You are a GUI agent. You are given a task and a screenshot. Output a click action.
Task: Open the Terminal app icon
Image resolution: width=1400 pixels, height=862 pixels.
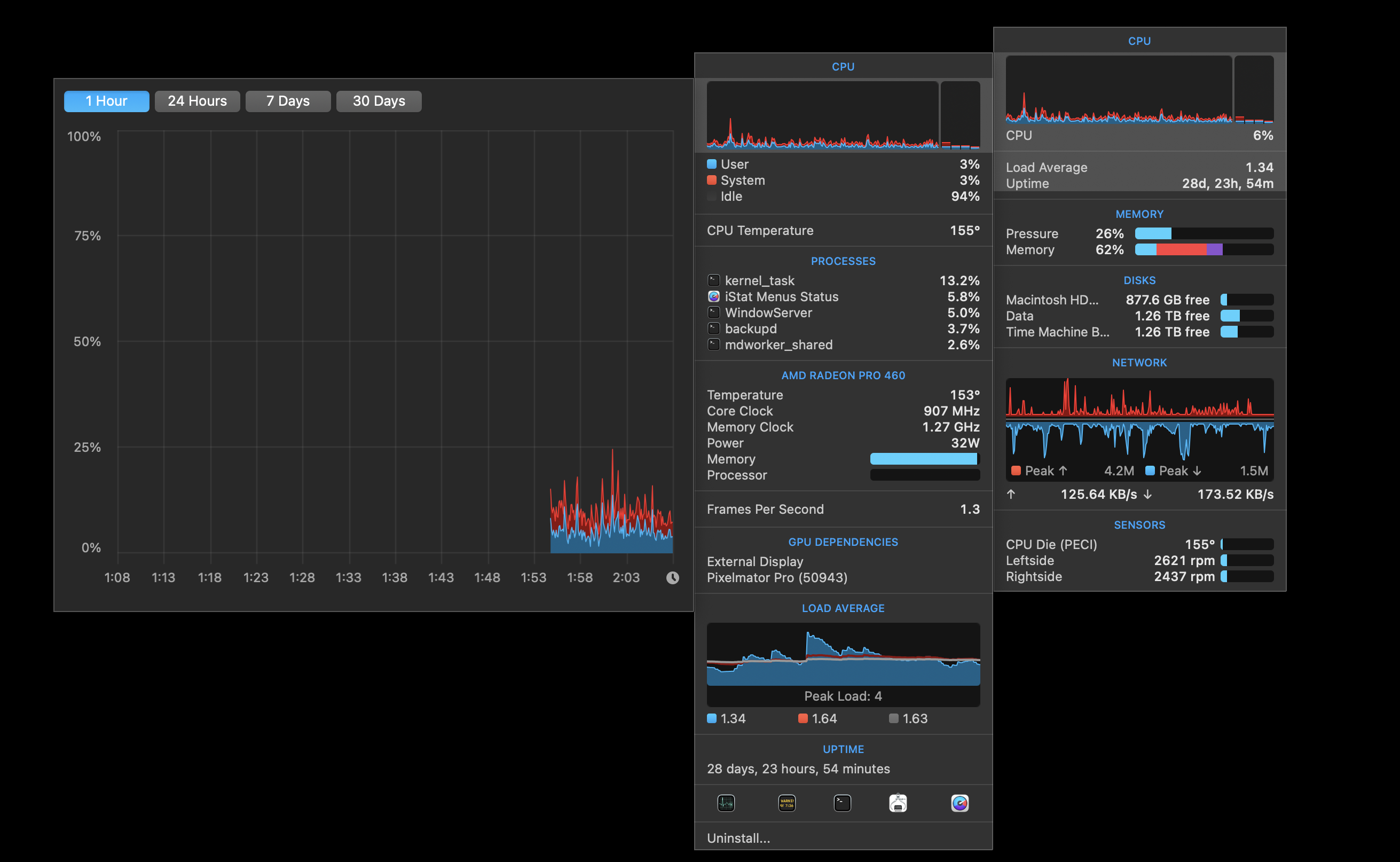pos(842,803)
